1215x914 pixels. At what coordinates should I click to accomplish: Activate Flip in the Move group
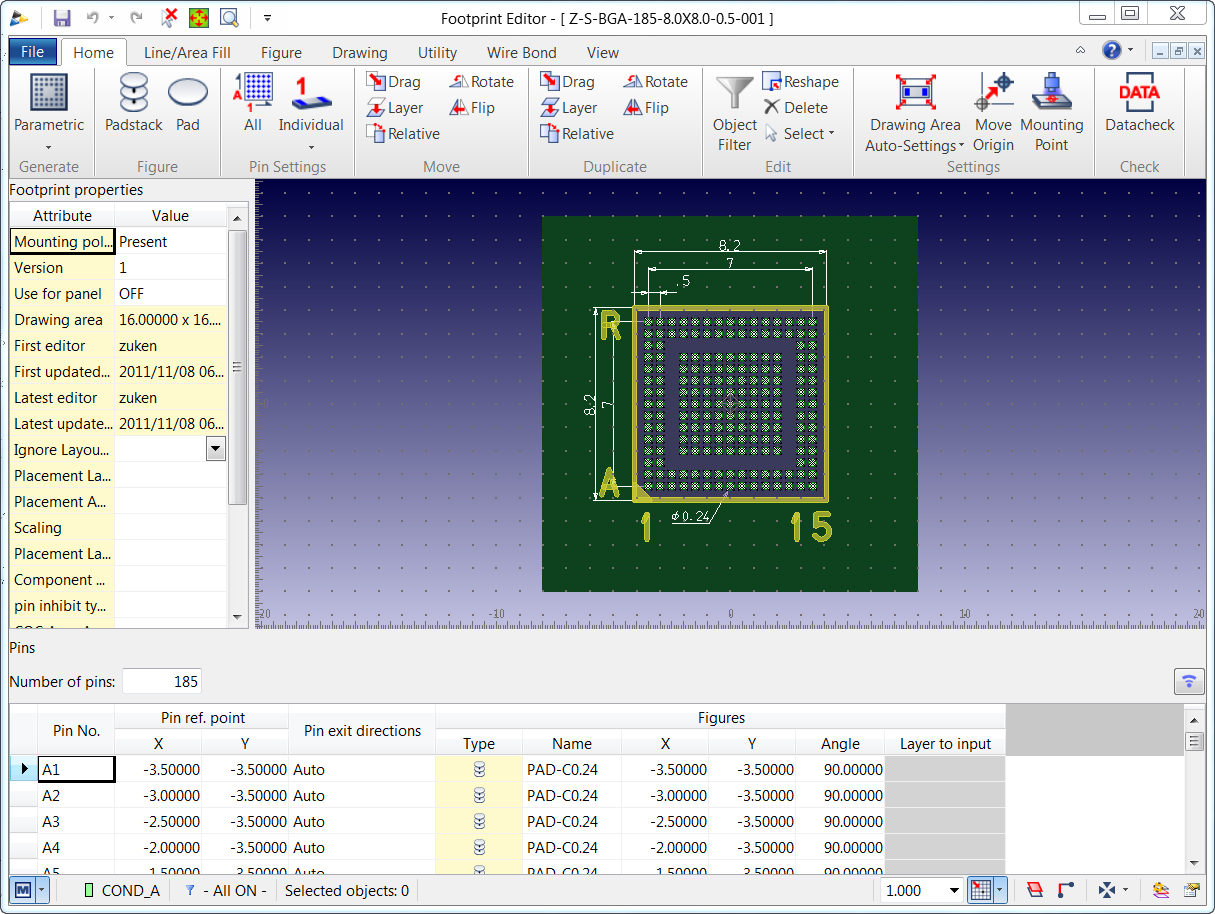coord(475,107)
